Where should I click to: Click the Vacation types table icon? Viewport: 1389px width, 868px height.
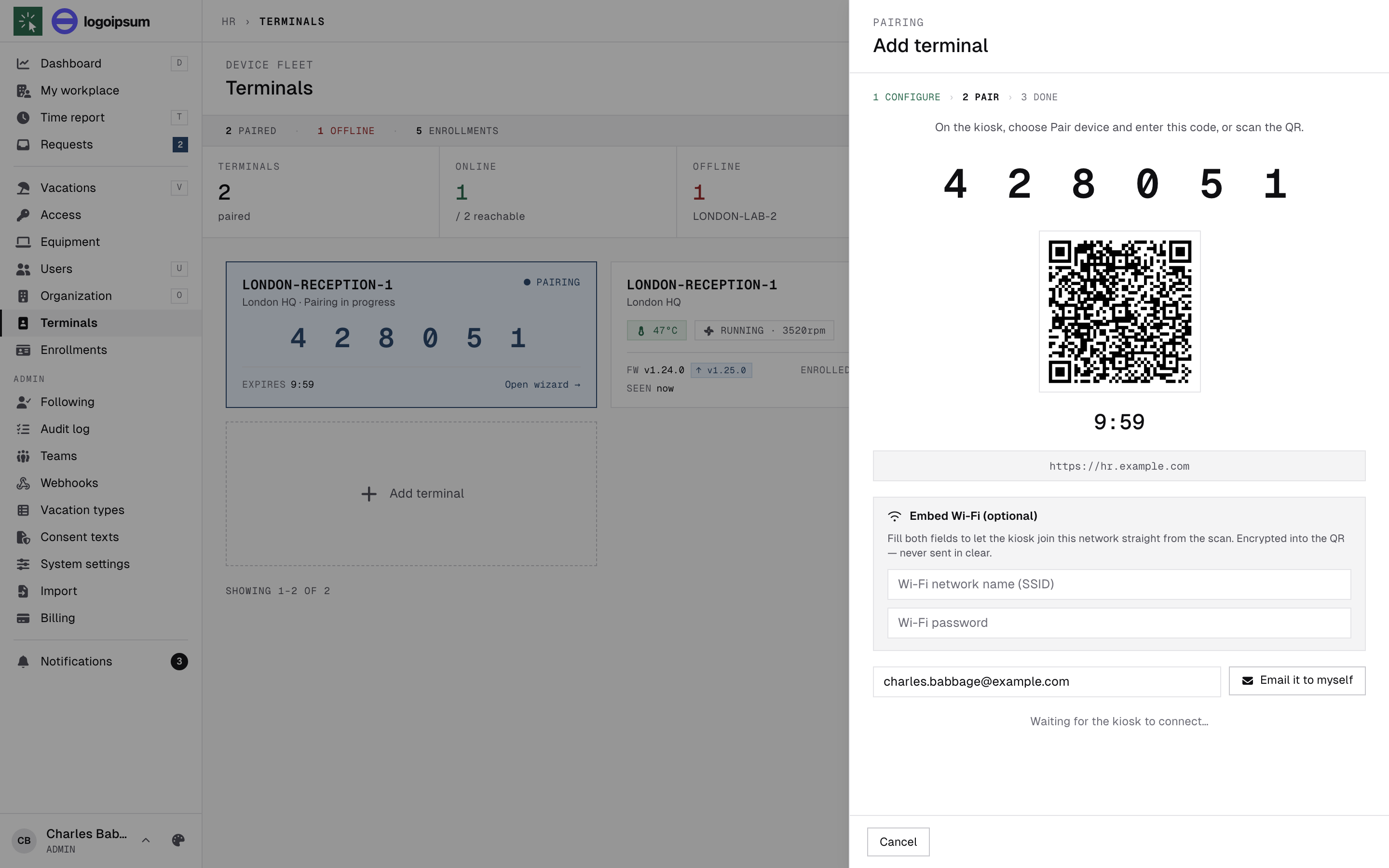click(23, 510)
